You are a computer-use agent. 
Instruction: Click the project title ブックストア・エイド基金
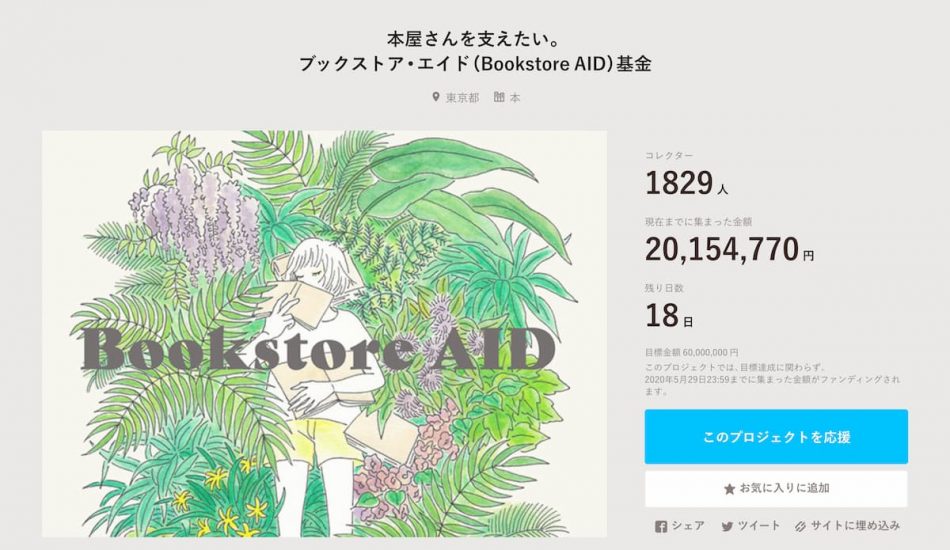click(x=475, y=64)
